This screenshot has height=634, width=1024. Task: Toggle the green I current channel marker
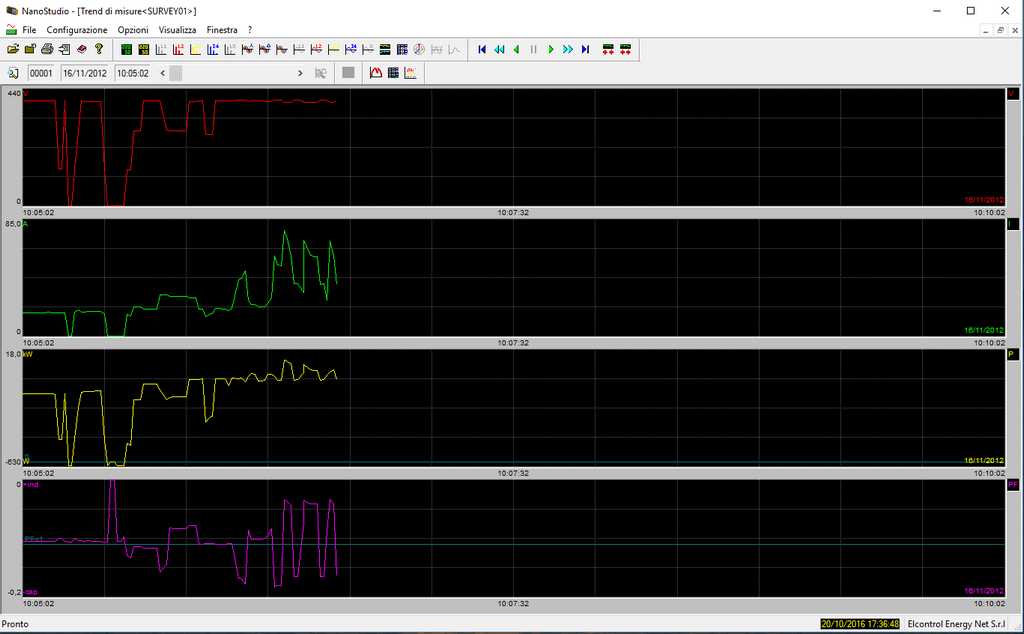[1012, 224]
